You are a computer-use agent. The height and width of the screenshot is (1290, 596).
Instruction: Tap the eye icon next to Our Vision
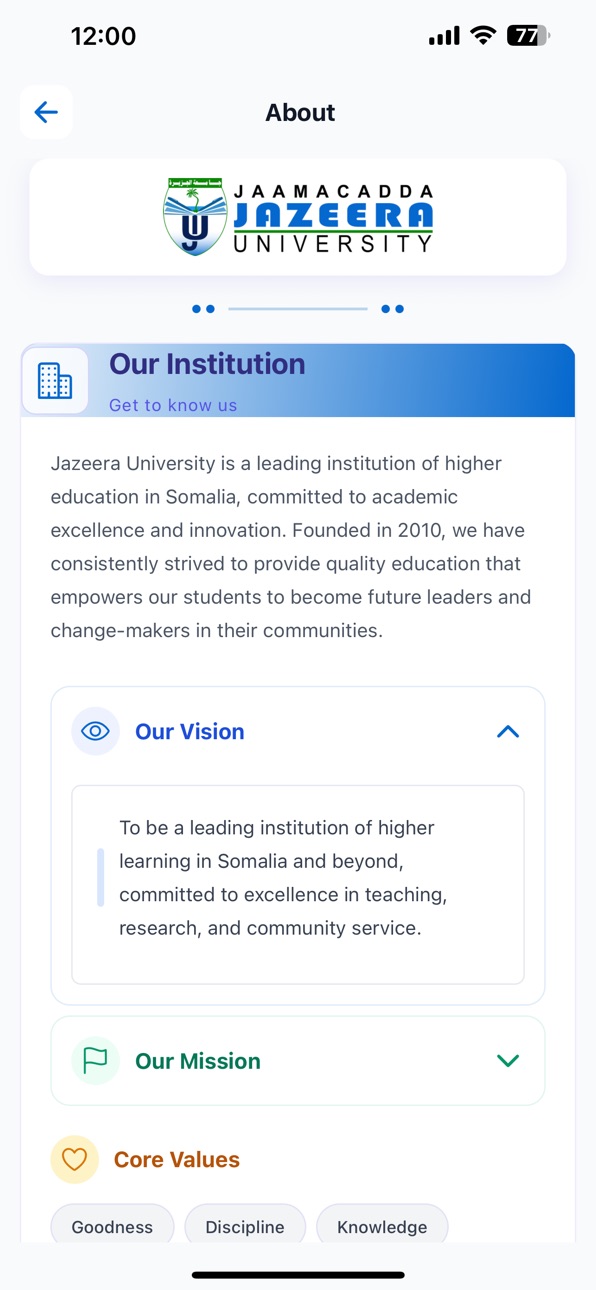pos(95,731)
